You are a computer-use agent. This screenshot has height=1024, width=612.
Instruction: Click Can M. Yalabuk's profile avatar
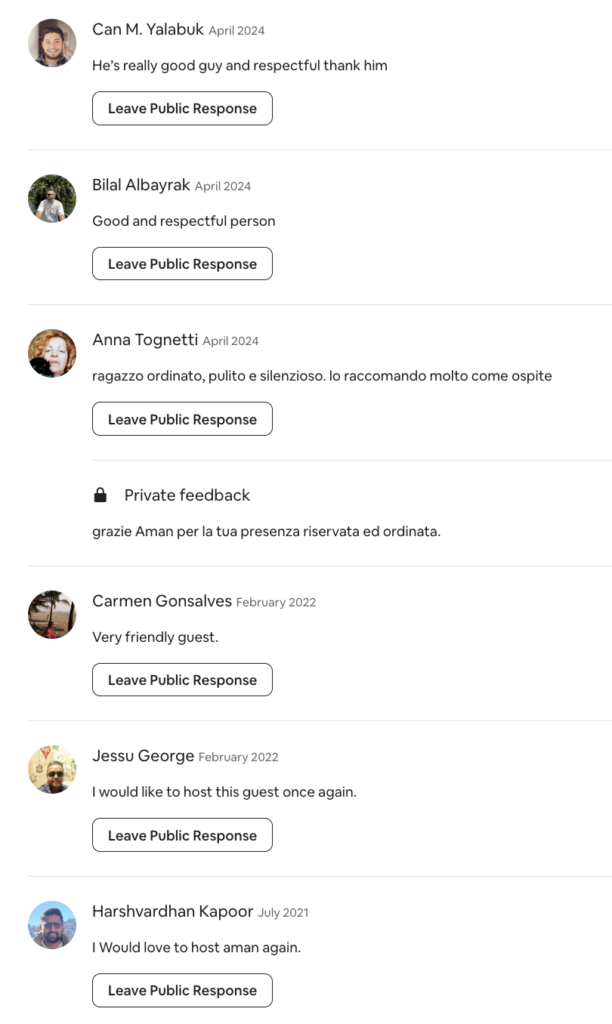(x=52, y=43)
